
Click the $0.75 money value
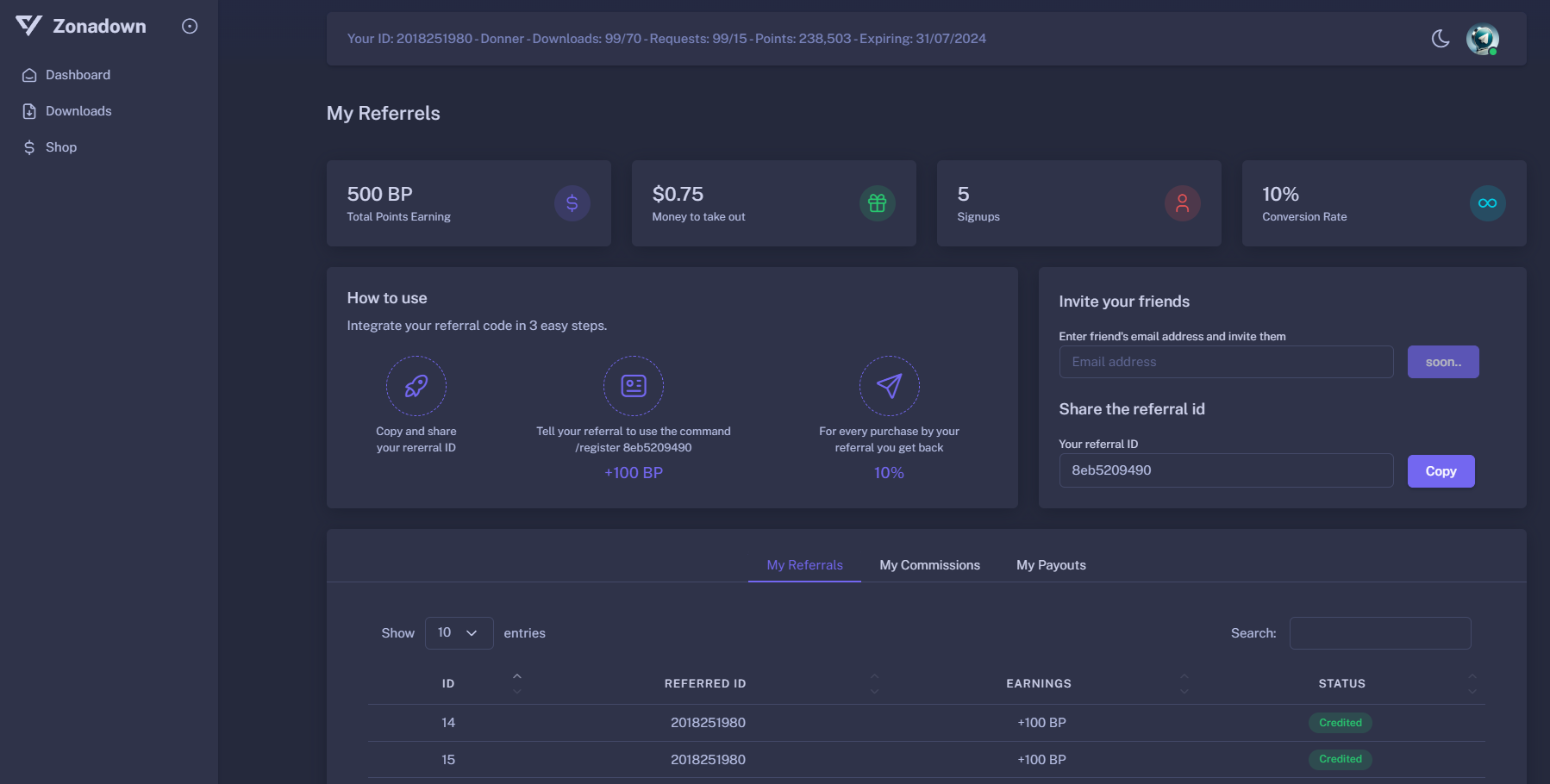pos(678,194)
